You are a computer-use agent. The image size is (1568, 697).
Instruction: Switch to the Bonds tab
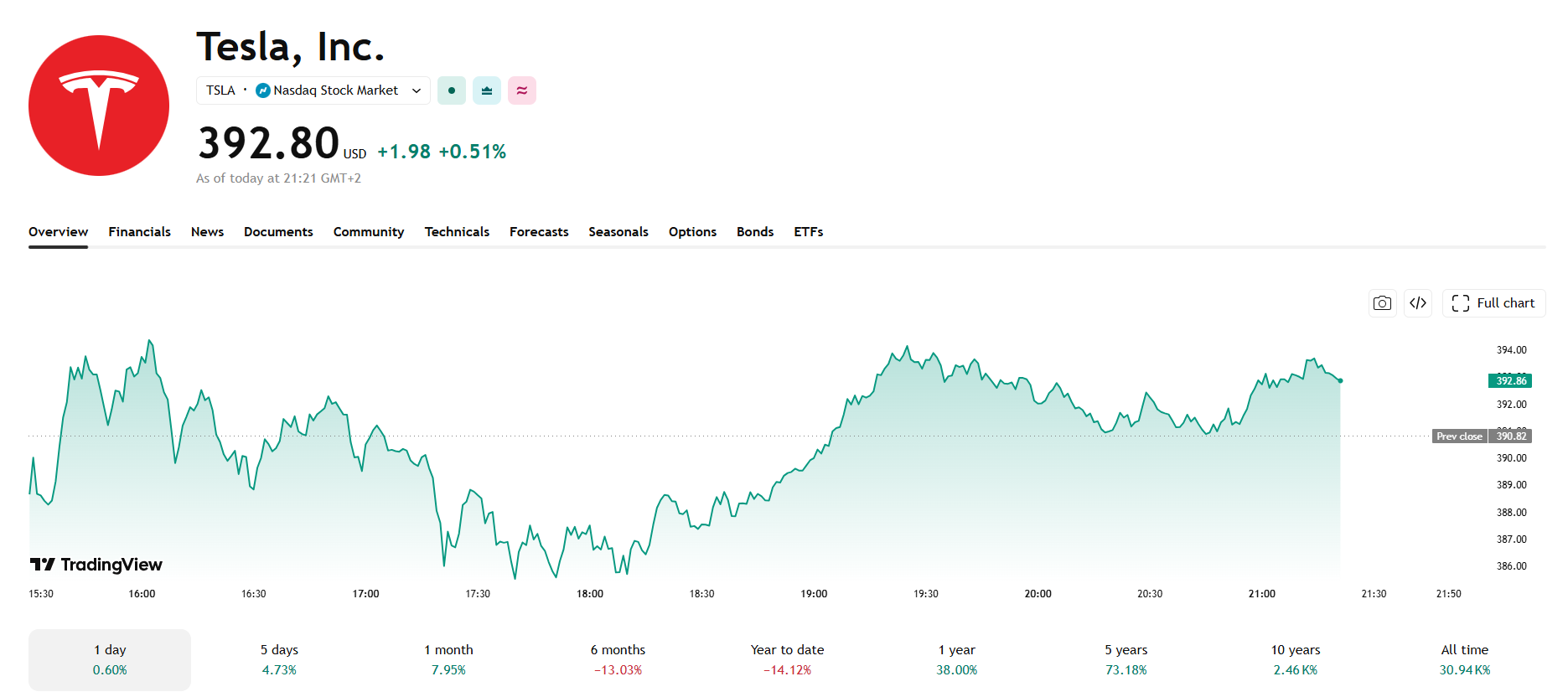(755, 232)
